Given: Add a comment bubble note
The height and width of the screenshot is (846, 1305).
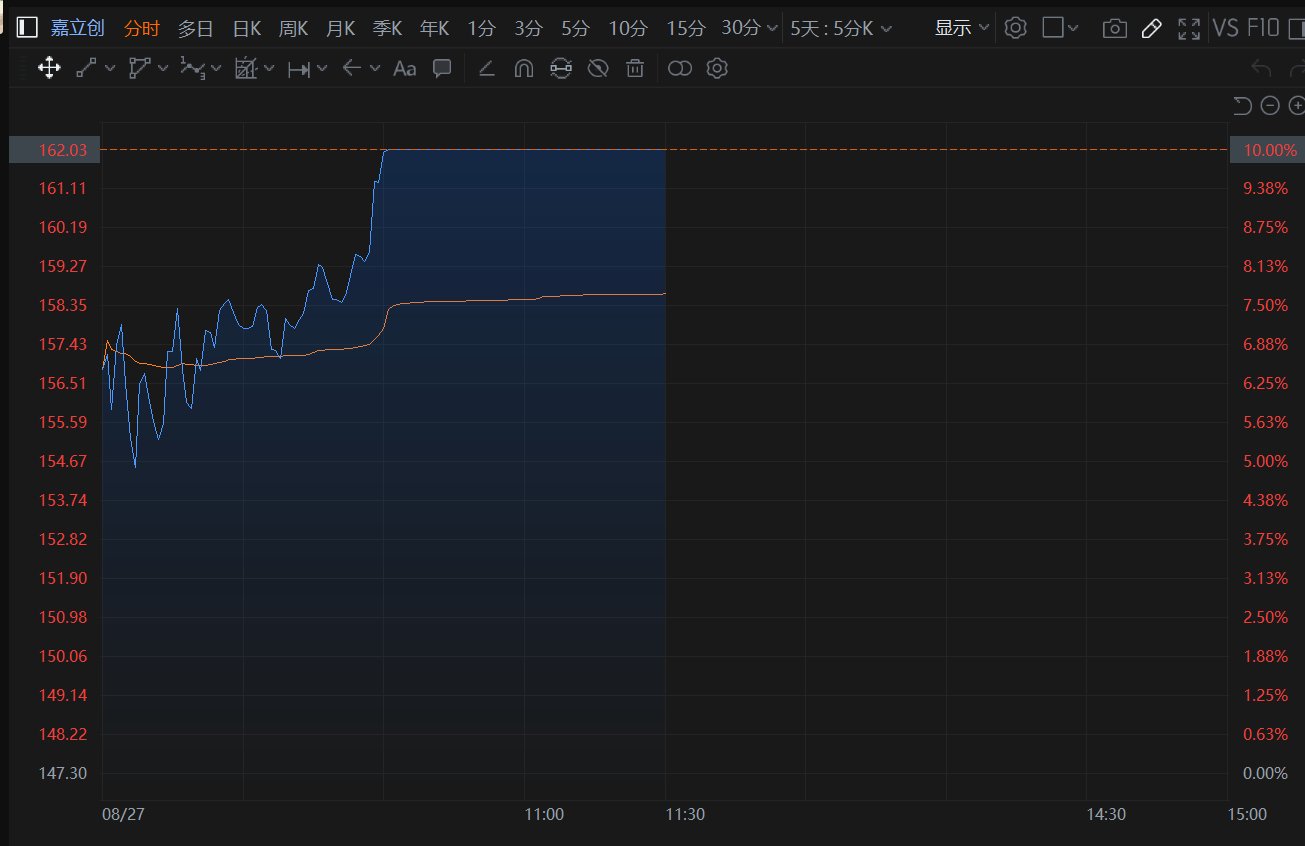Looking at the screenshot, I should (442, 69).
